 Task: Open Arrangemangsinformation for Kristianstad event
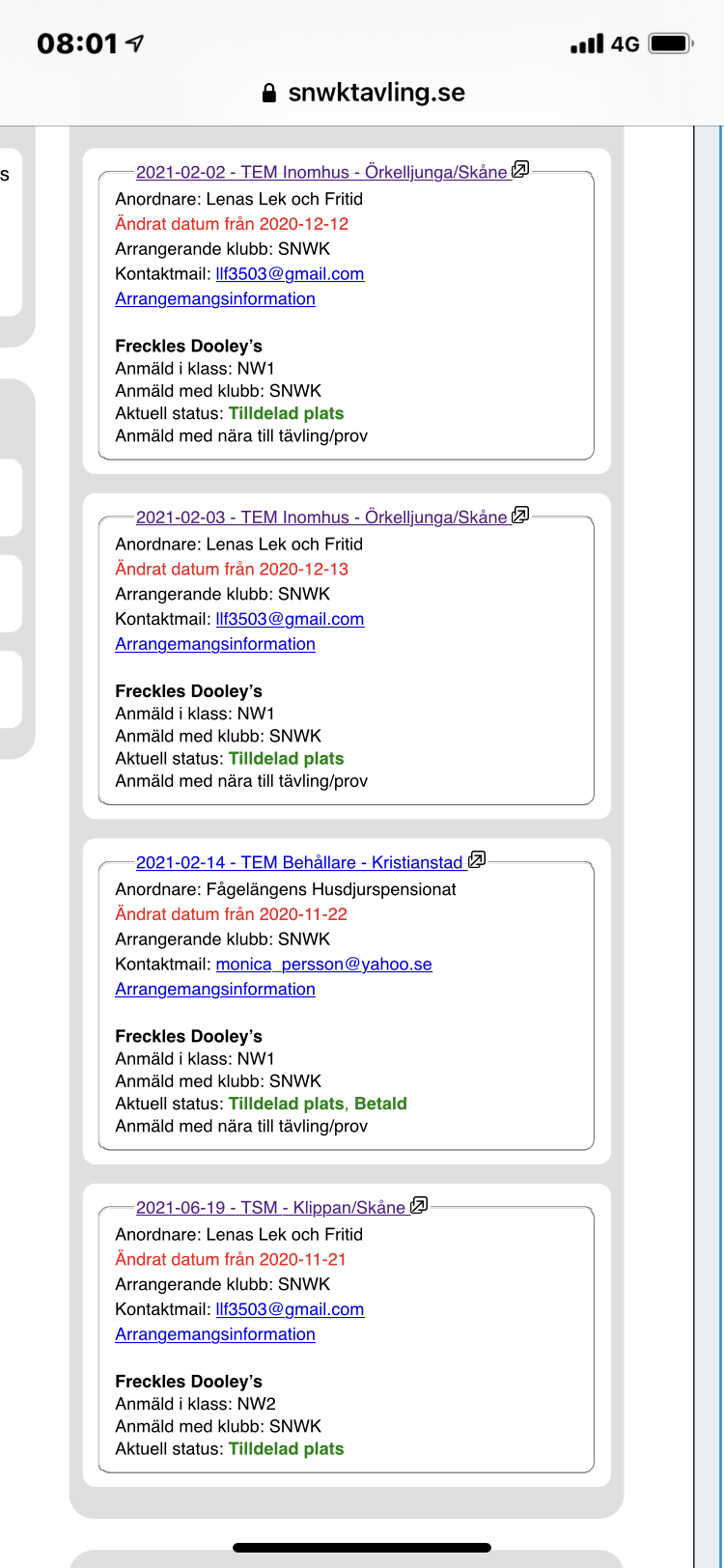tap(215, 990)
